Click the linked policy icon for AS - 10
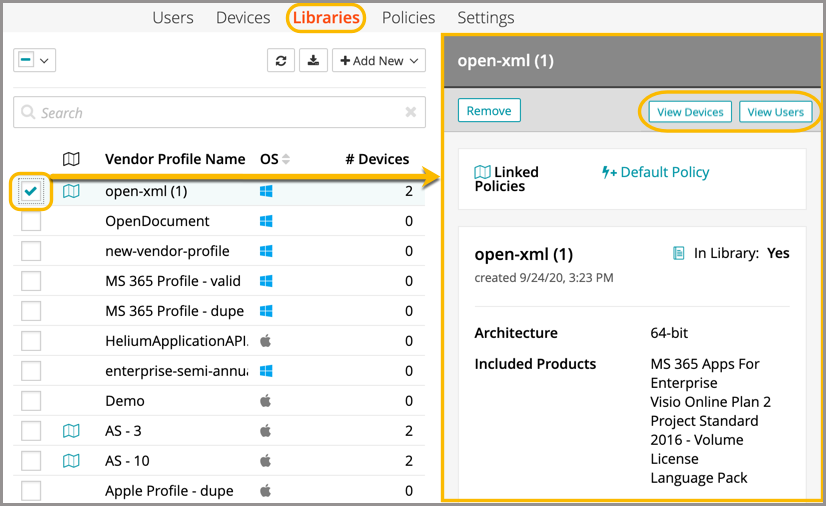The image size is (826, 506). (x=71, y=461)
